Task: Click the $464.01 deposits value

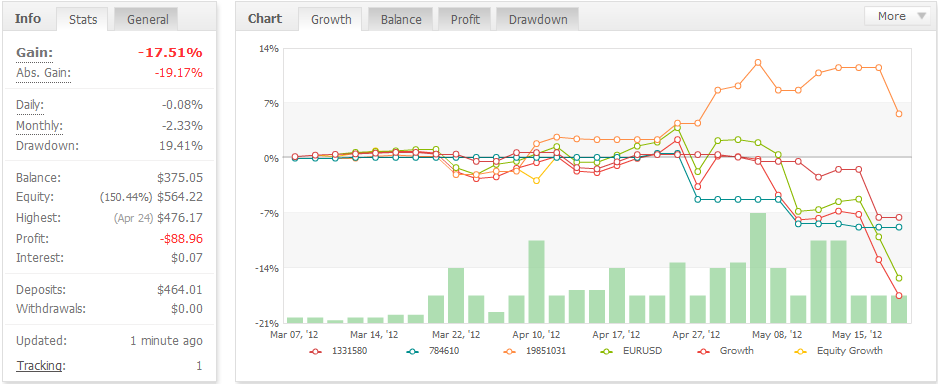Action: coord(179,290)
